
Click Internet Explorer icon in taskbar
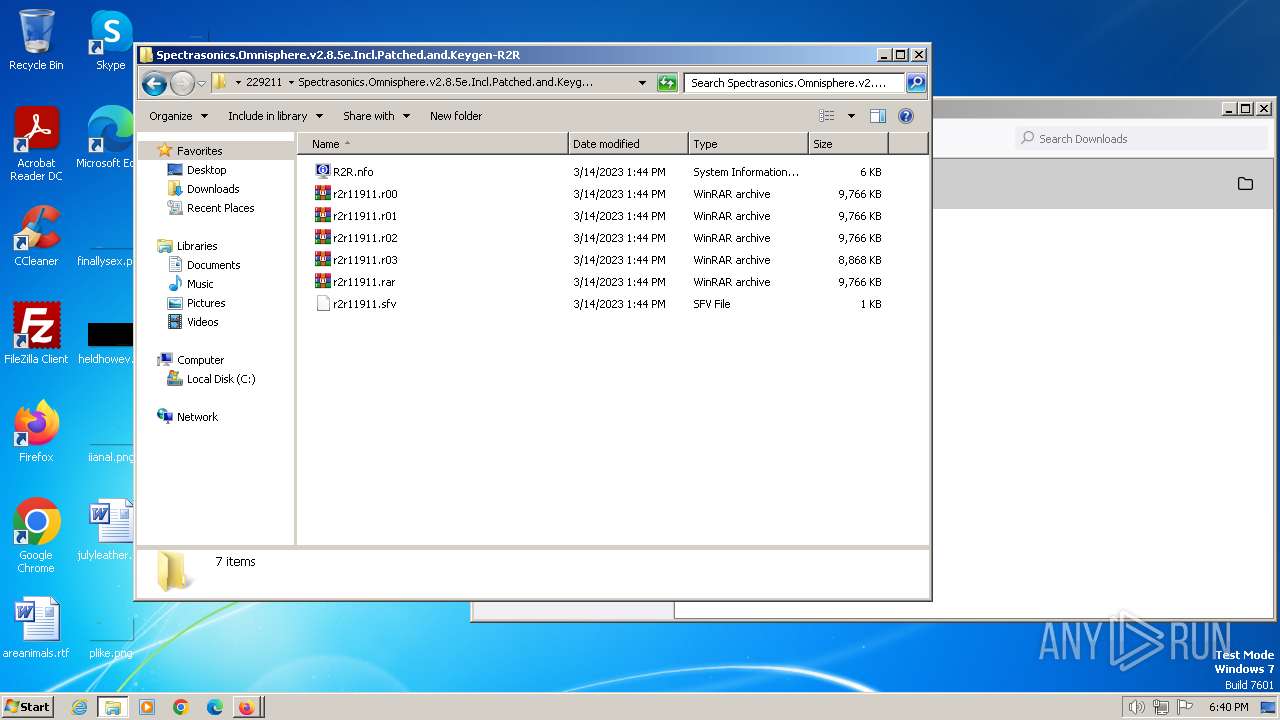[79, 707]
